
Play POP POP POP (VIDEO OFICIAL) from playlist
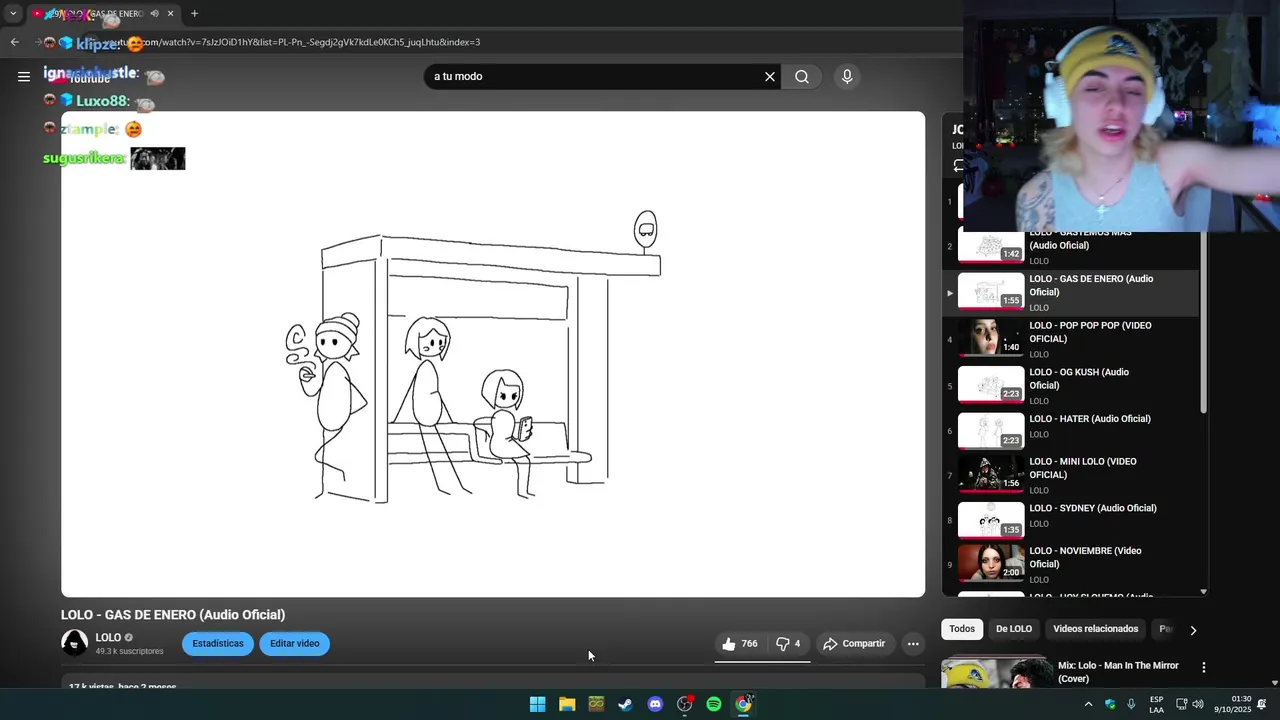(x=1070, y=339)
